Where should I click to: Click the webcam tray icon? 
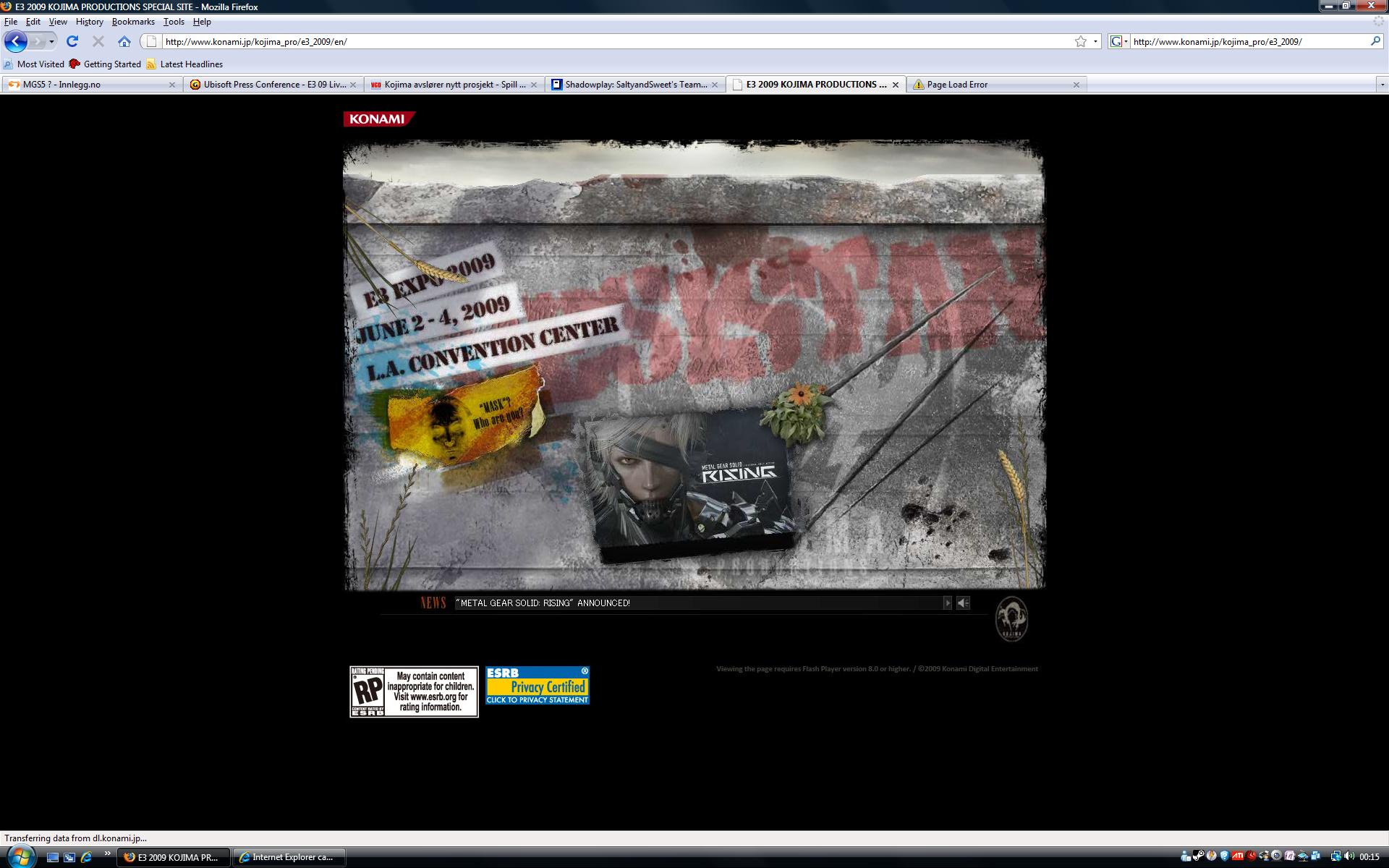[x=1276, y=856]
